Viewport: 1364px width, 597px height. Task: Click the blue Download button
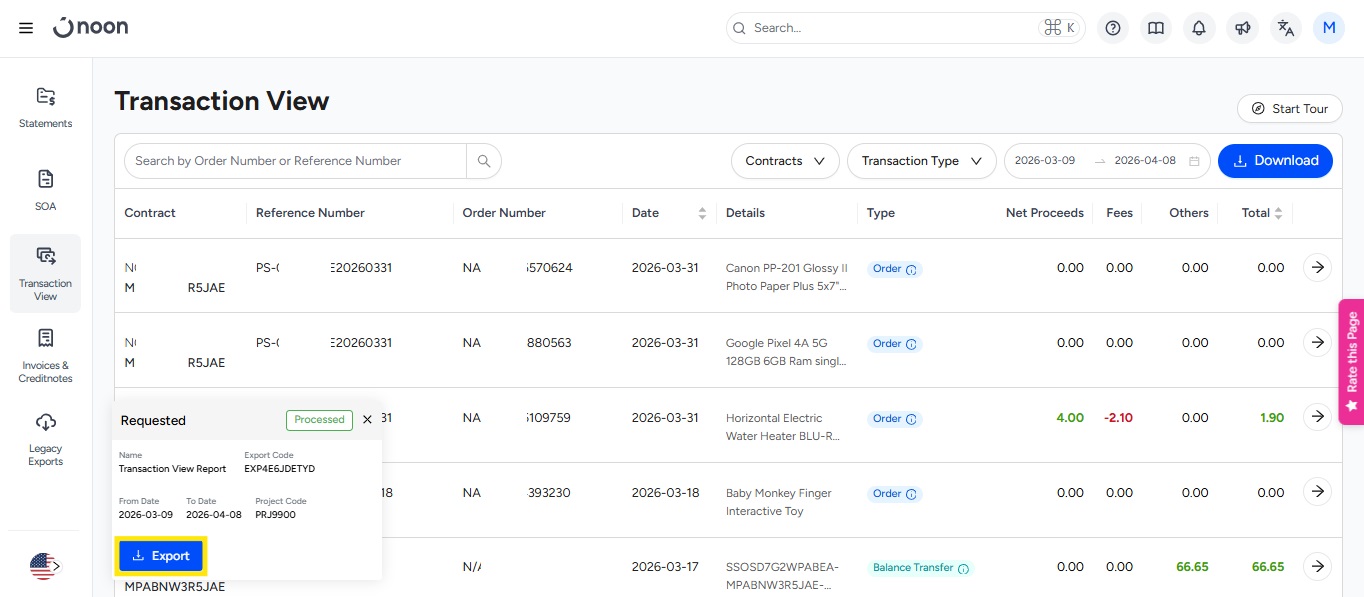[x=1275, y=161]
